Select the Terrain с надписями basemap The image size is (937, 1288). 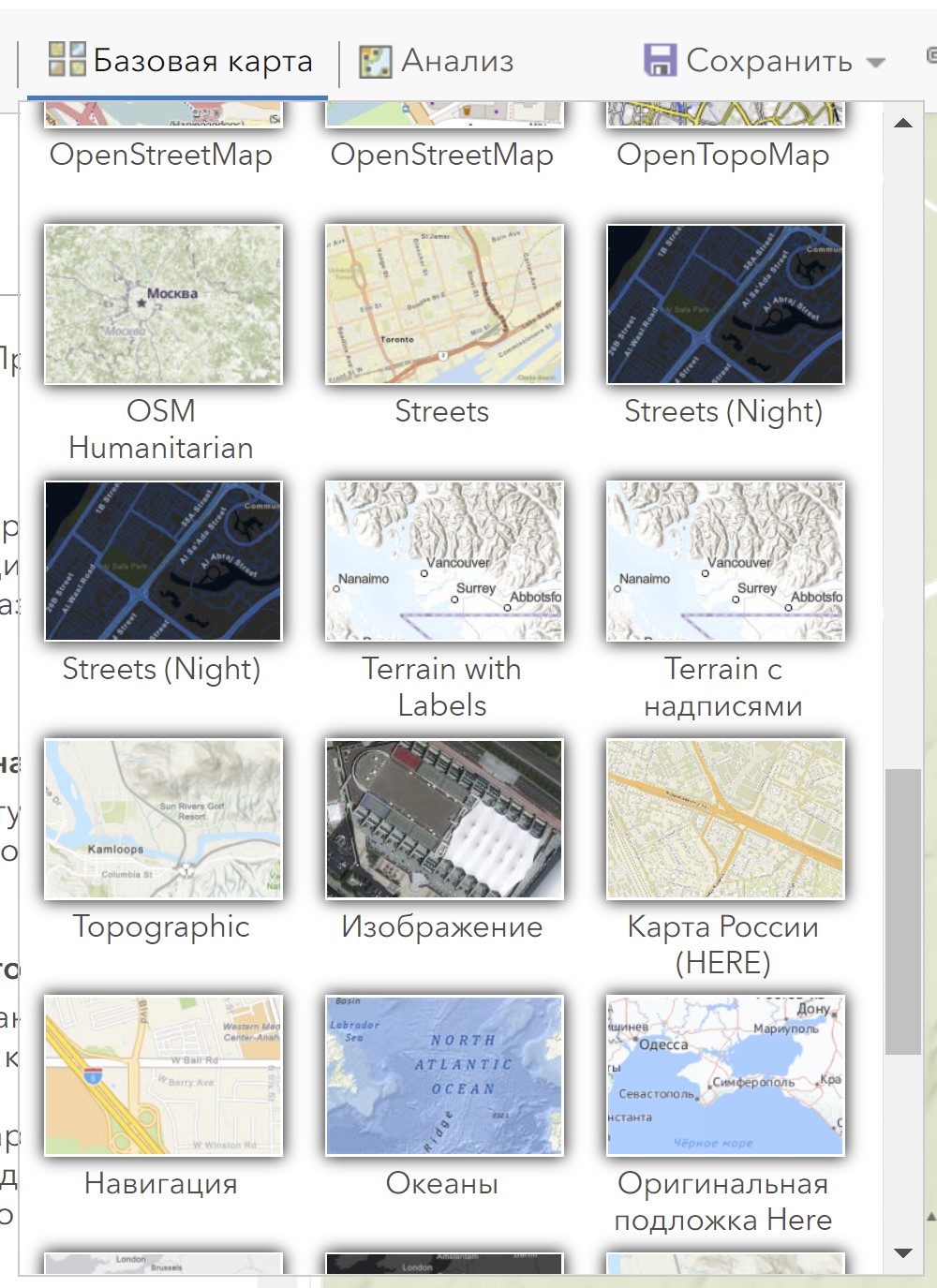pos(725,561)
